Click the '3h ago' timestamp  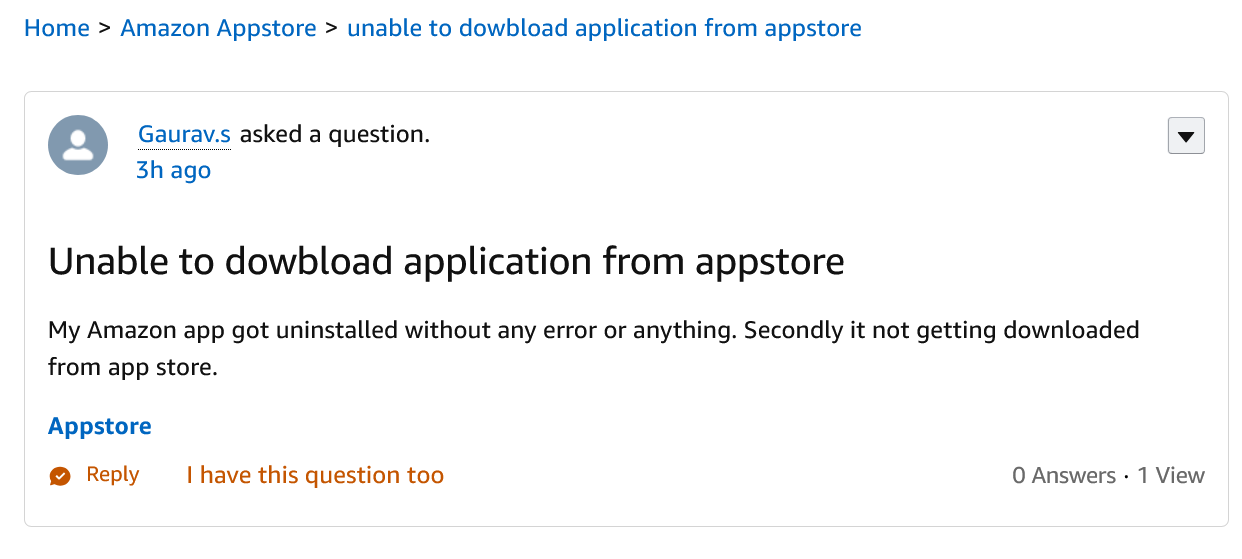(173, 170)
